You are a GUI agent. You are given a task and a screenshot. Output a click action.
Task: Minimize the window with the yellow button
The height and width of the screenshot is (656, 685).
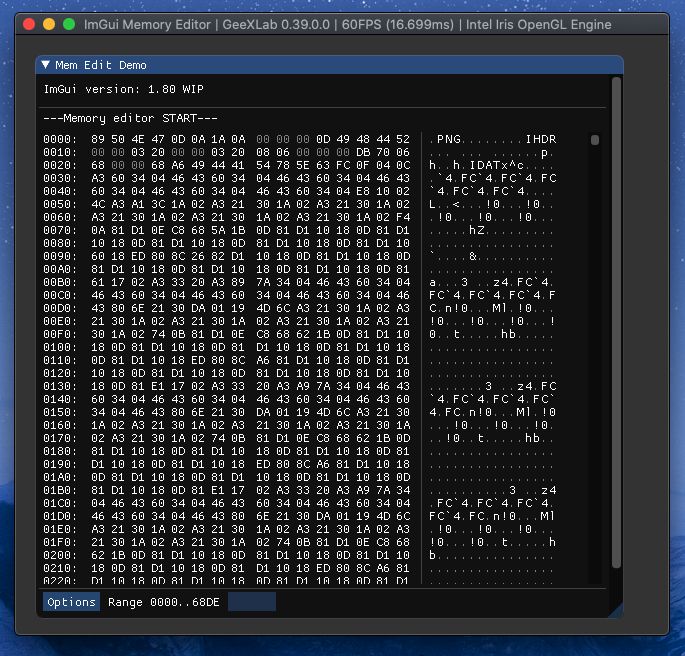(x=49, y=24)
